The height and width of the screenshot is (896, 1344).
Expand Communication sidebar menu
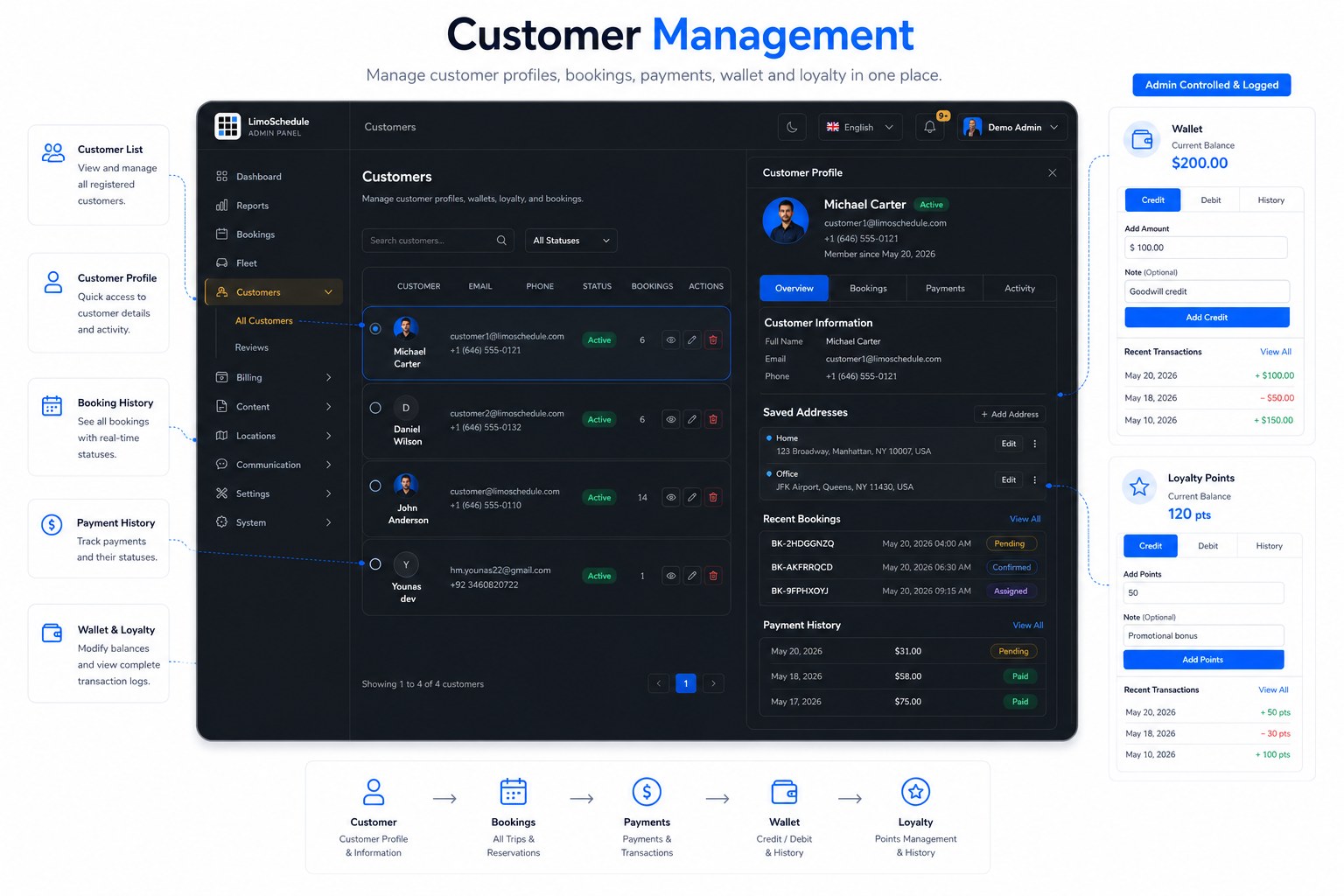click(x=328, y=465)
